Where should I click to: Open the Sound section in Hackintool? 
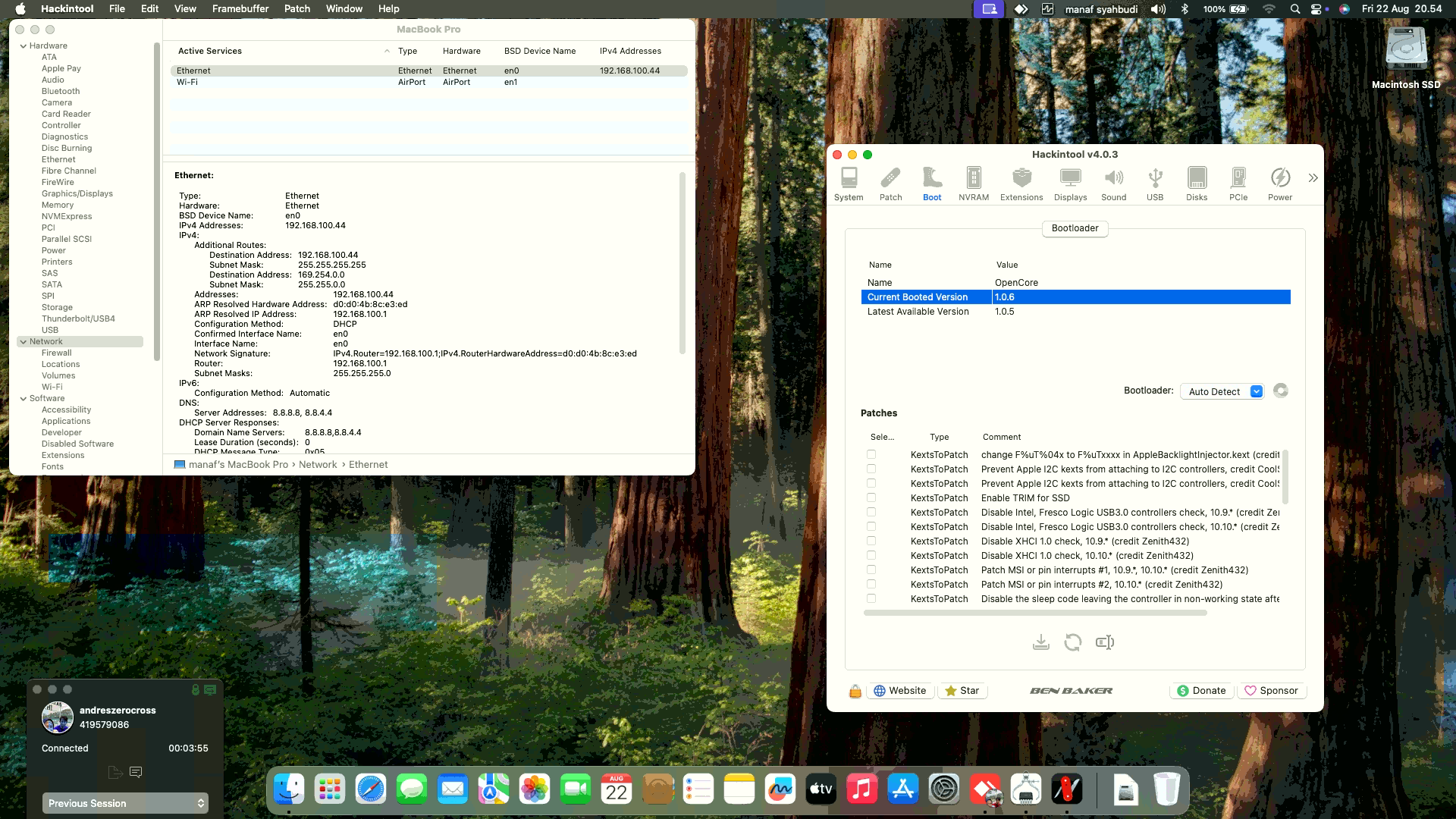pos(1113,182)
